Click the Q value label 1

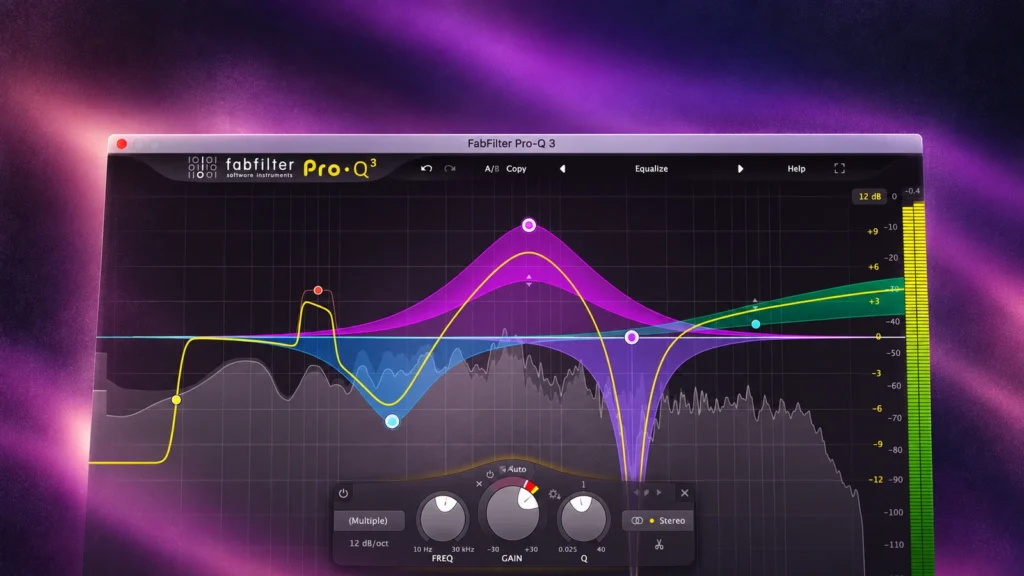583,485
